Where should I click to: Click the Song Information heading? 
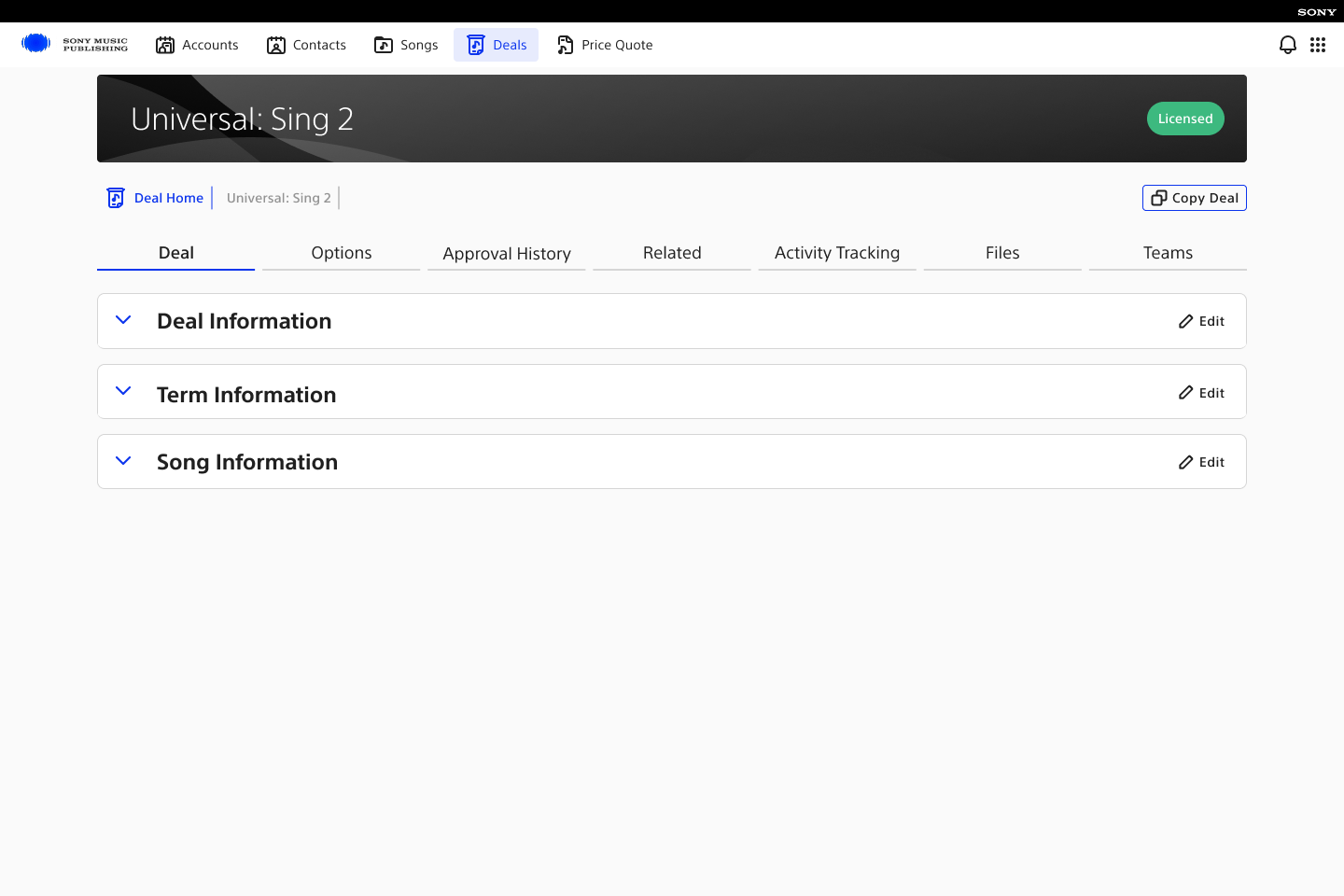click(x=247, y=462)
